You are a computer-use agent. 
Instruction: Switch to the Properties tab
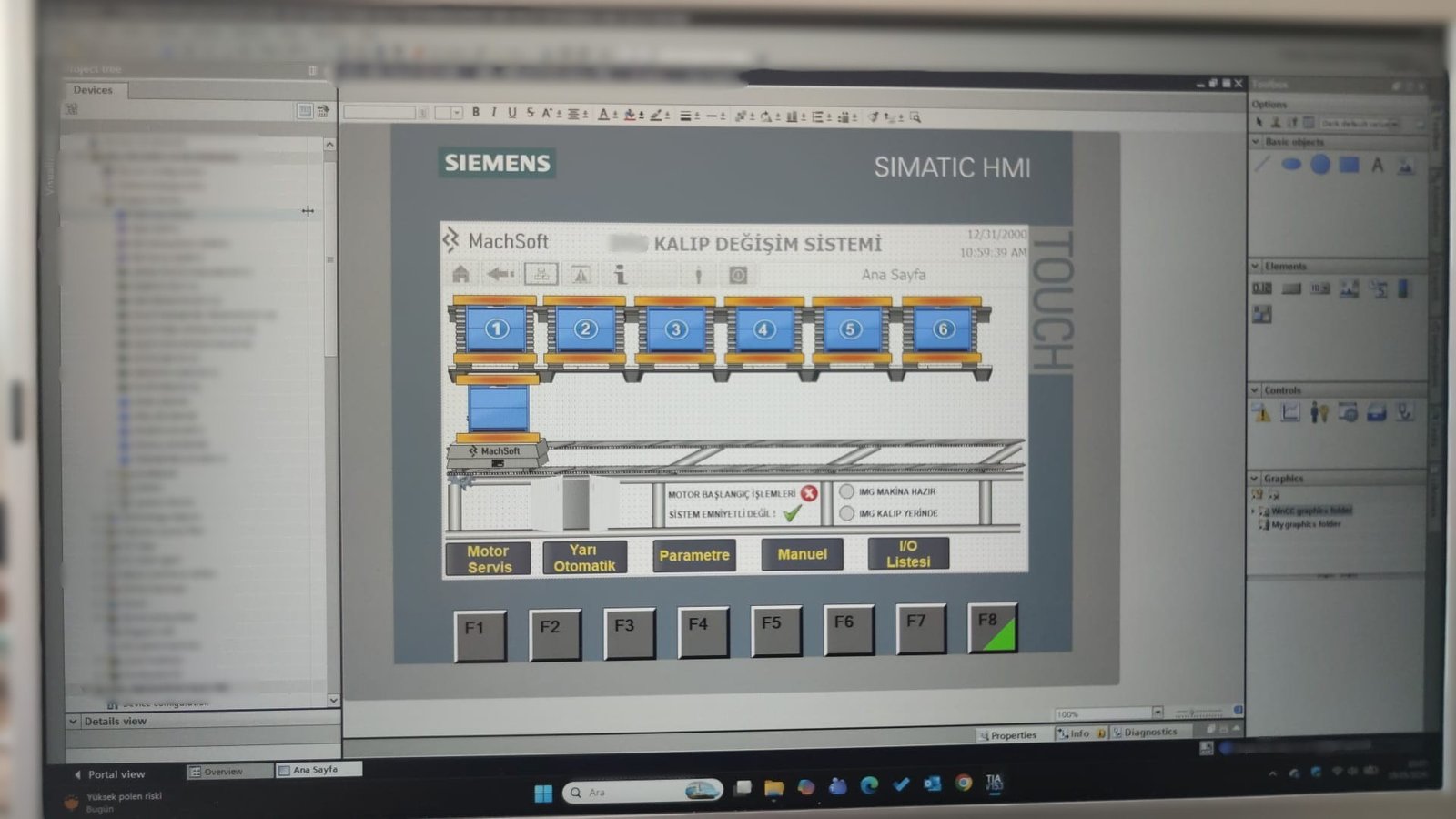click(1008, 735)
